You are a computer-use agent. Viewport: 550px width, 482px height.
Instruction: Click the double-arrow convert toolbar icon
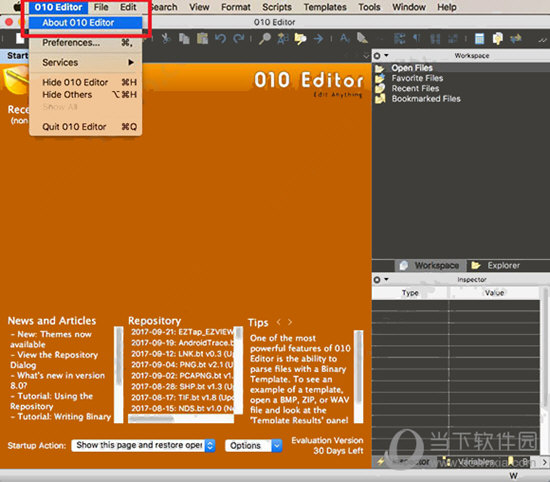516,38
